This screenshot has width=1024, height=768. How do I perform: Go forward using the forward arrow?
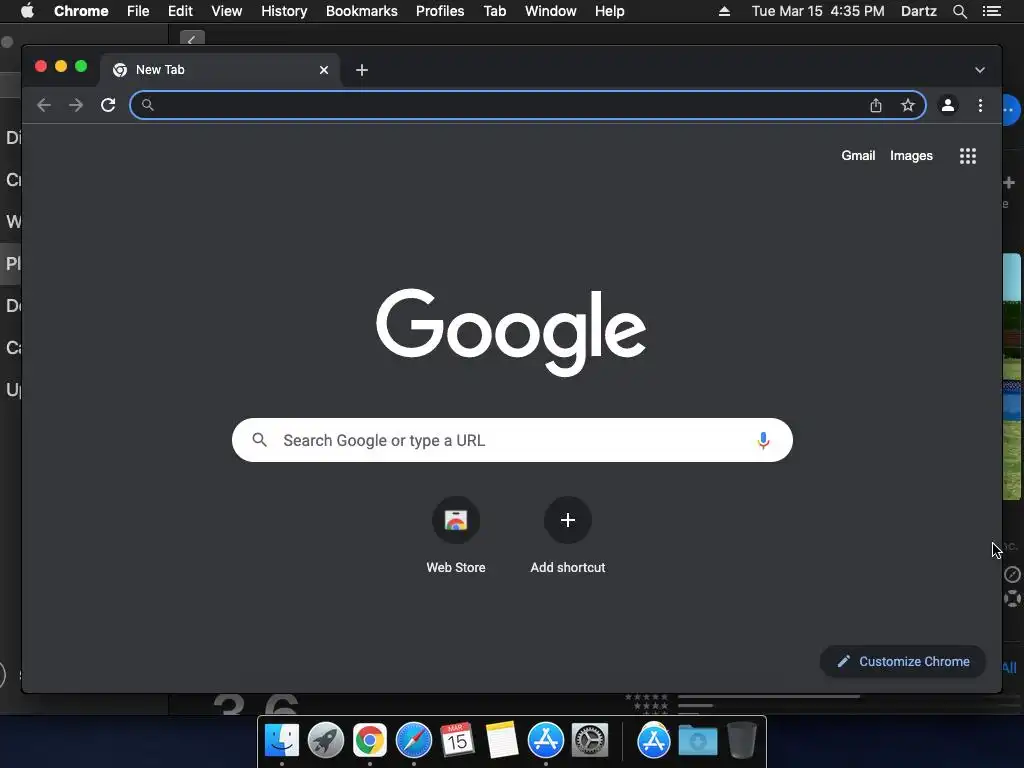pyautogui.click(x=76, y=105)
